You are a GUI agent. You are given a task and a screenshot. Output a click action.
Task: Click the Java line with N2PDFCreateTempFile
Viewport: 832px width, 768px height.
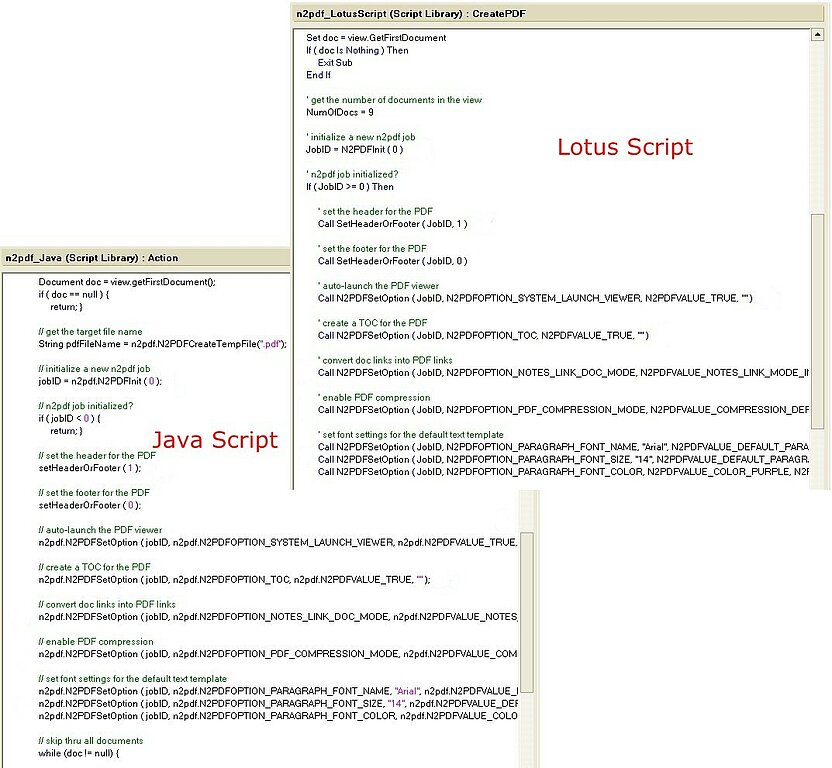point(162,344)
